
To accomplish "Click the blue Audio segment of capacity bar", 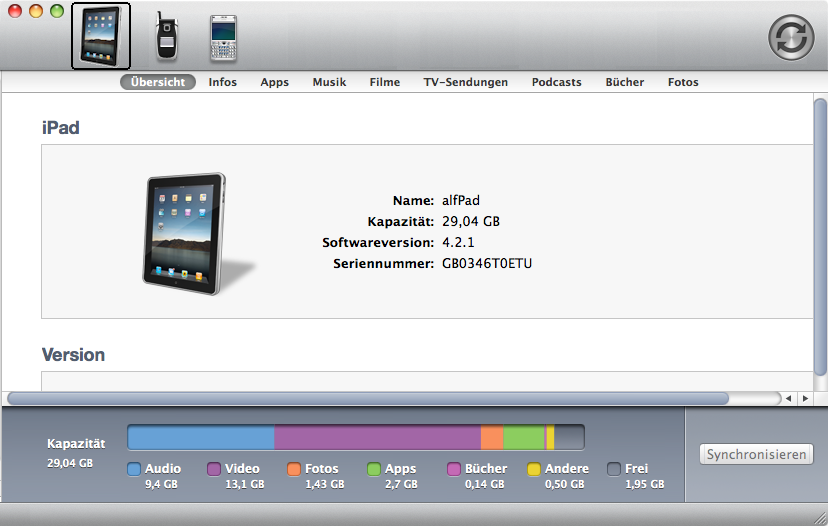I will [x=201, y=437].
